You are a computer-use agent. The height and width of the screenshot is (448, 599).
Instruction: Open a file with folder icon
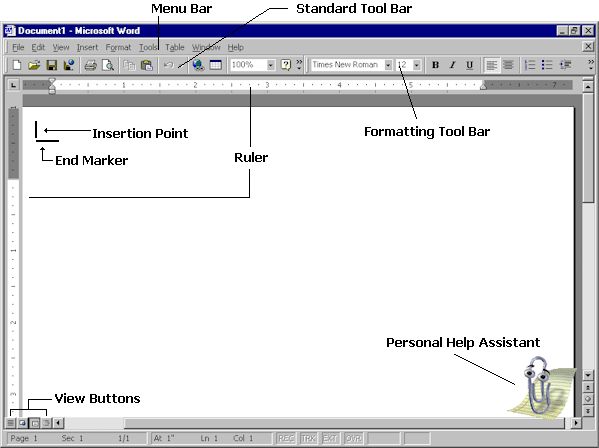(34, 65)
